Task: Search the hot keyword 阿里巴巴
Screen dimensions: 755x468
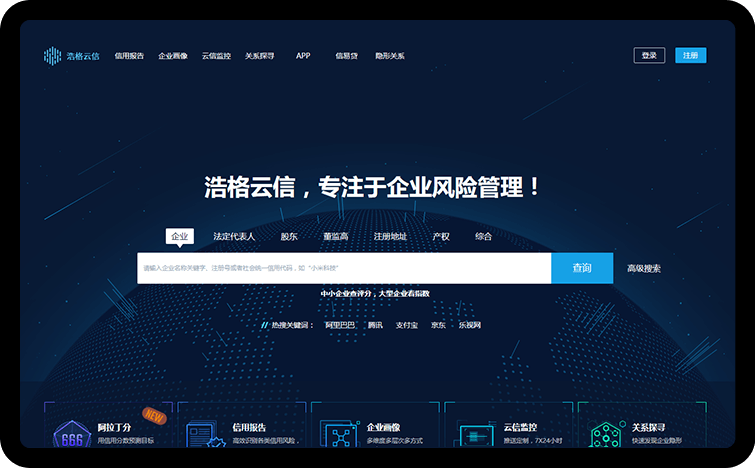Action: pyautogui.click(x=340, y=325)
